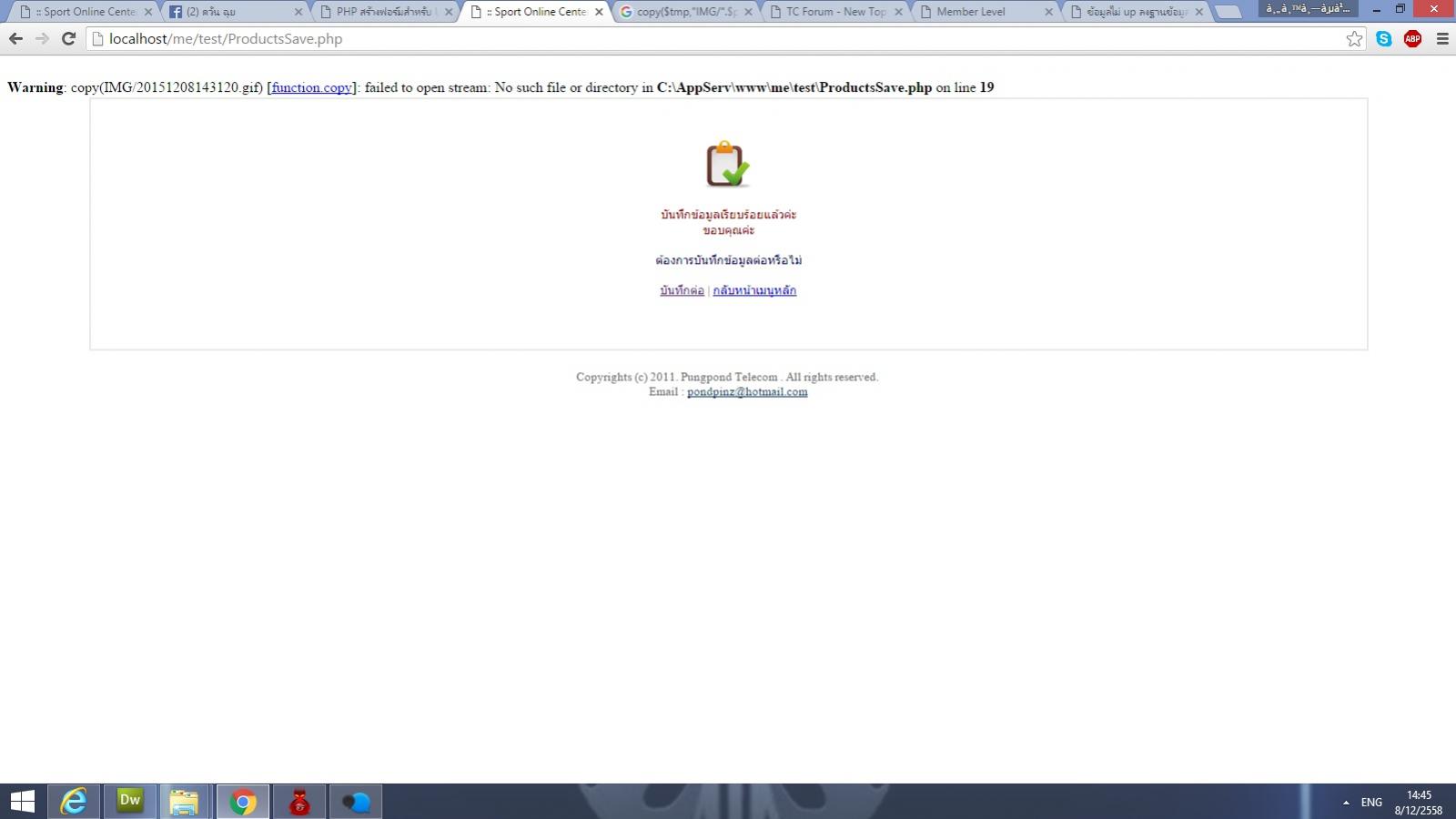This screenshot has height=819, width=1456.
Task: Switch to the Member Level tab
Action: [x=969, y=12]
